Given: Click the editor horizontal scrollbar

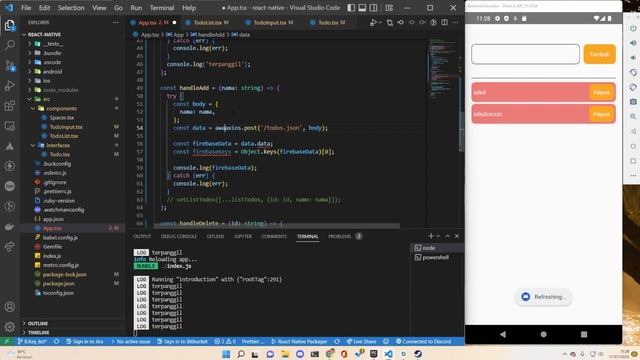Looking at the screenshot, I should 276,226.
